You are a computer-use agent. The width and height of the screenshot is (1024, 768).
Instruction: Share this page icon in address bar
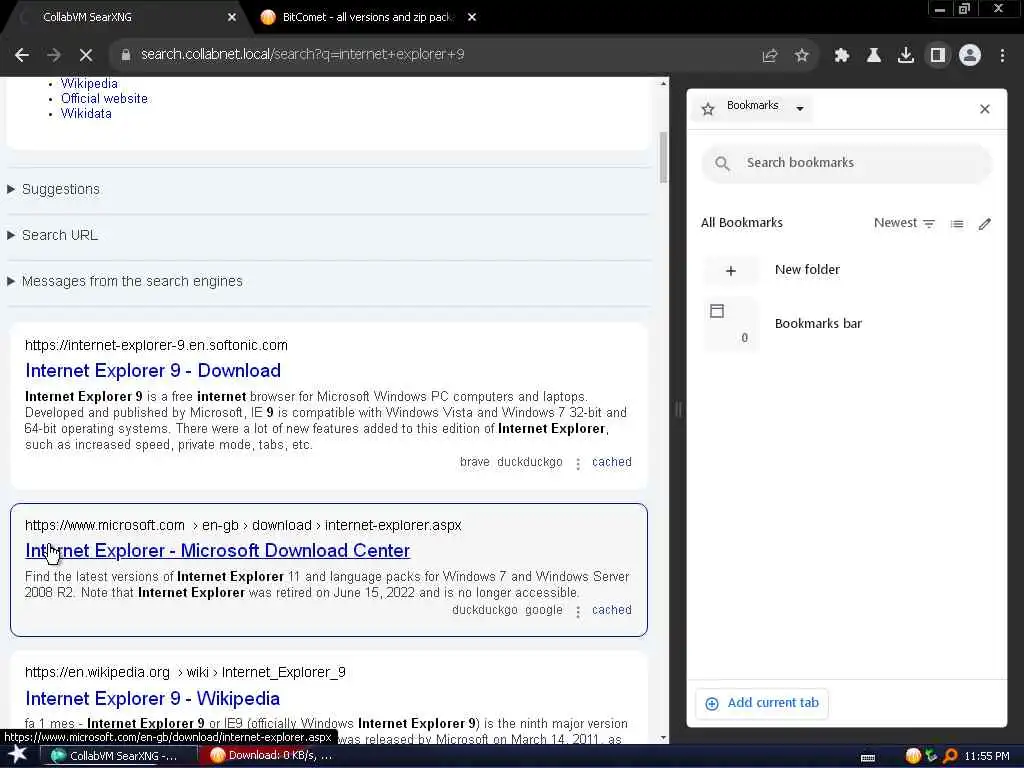coord(770,56)
